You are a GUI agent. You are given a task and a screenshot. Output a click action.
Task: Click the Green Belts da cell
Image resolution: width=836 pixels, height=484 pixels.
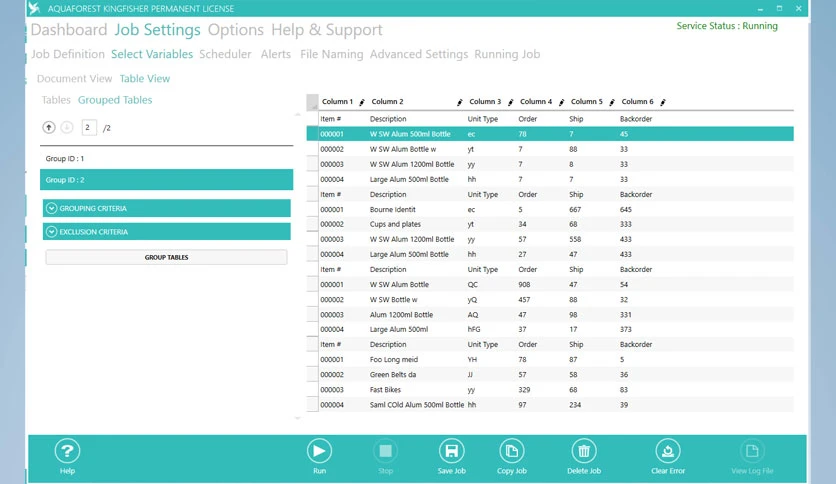[392, 375]
